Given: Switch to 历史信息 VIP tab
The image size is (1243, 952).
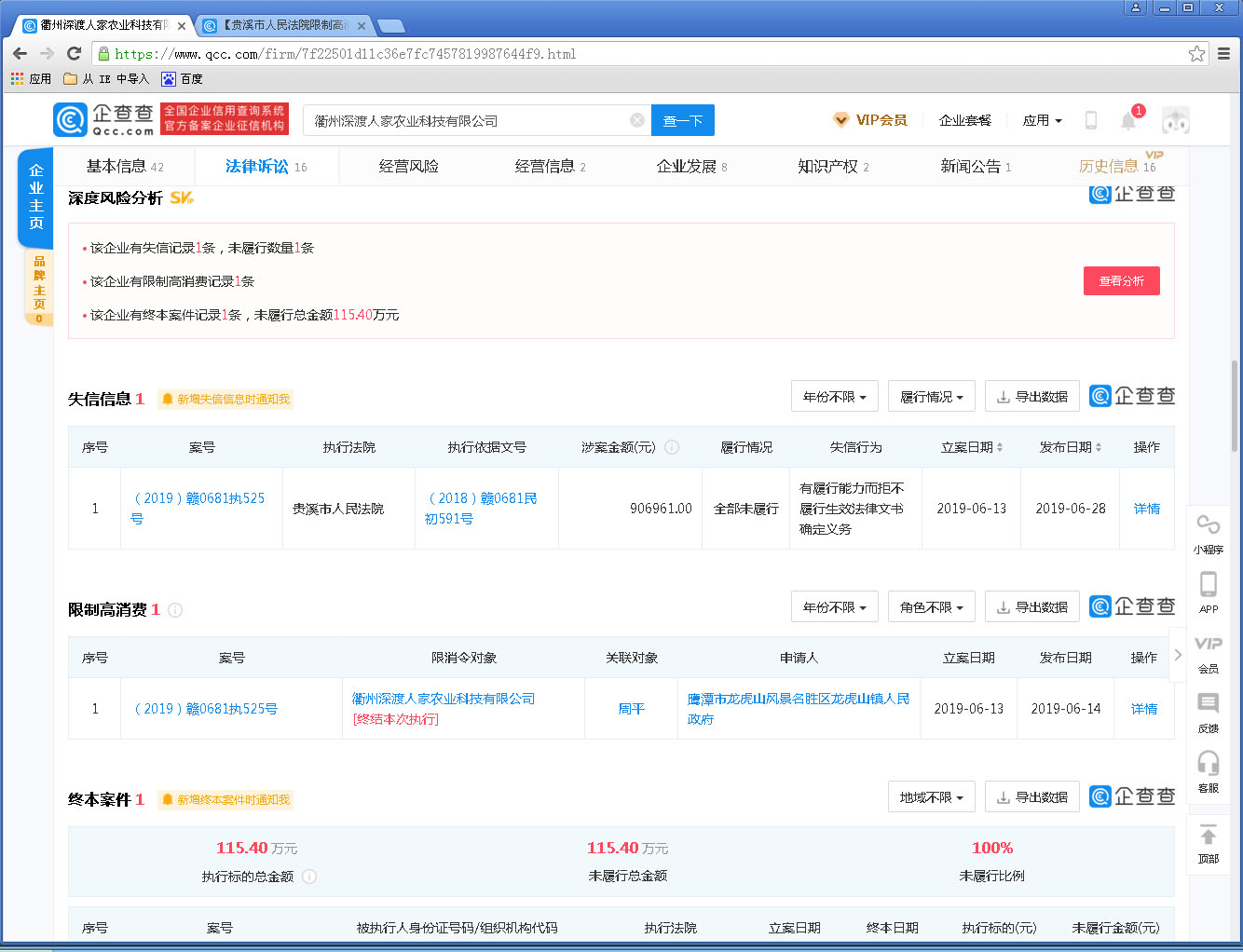Looking at the screenshot, I should 1117,167.
